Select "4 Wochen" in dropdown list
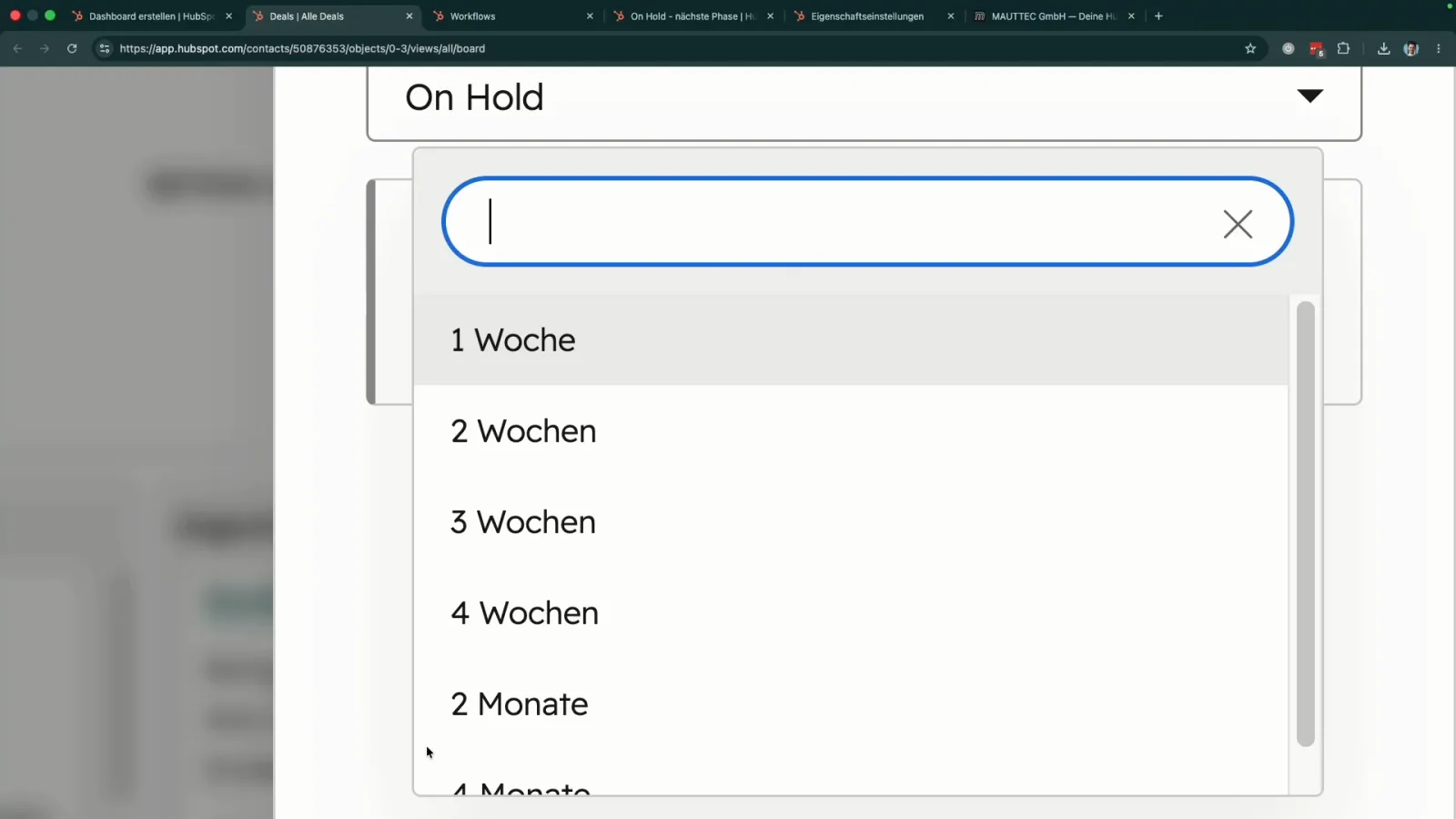 point(851,612)
